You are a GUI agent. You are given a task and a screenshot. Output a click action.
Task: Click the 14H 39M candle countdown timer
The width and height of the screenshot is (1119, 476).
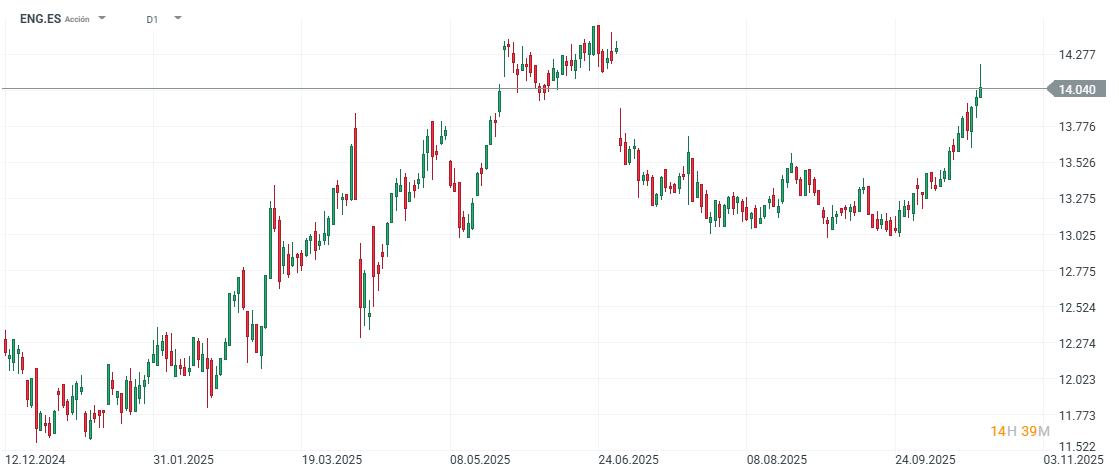click(1020, 431)
